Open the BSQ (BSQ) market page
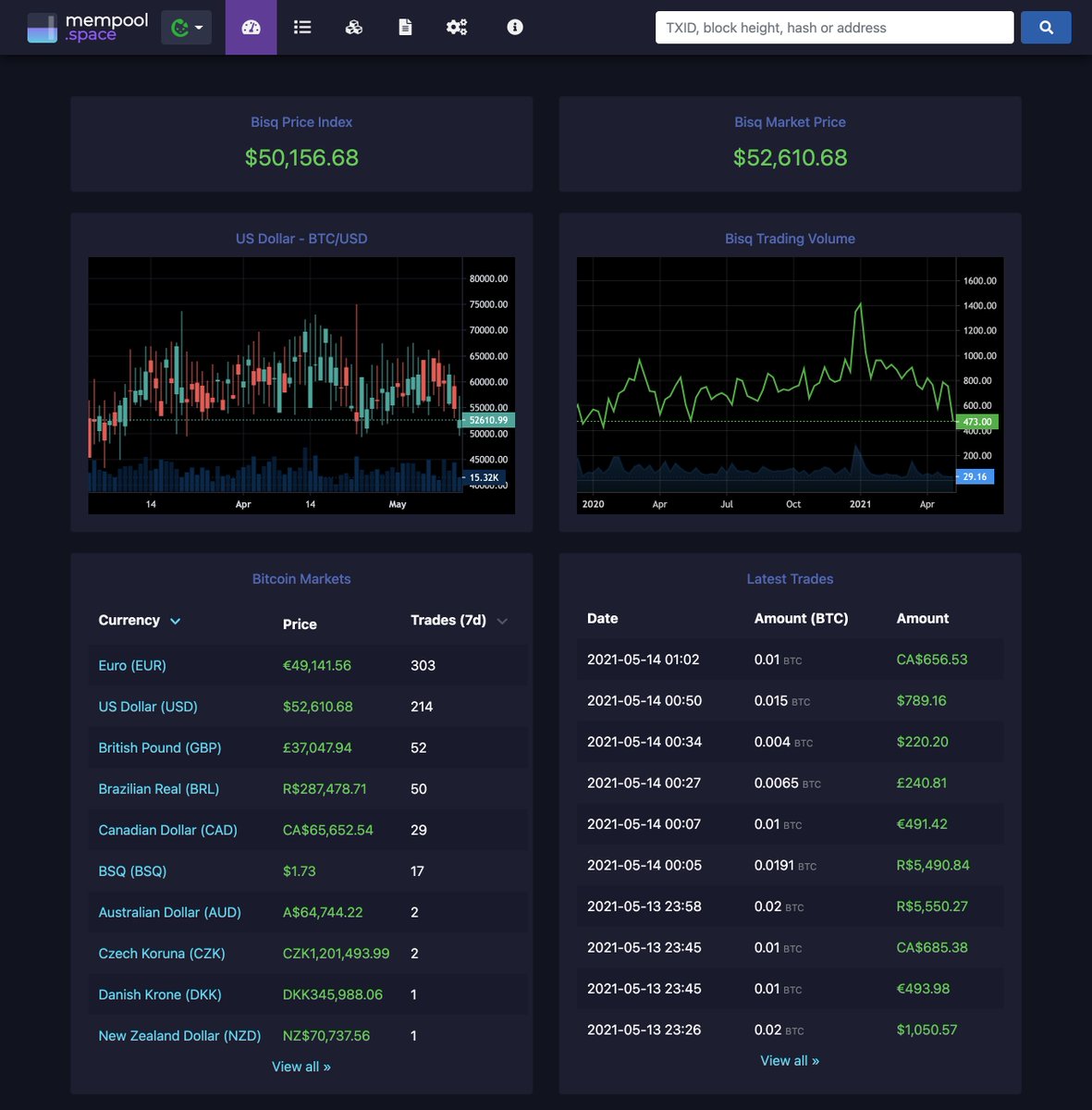1092x1110 pixels. pos(132,870)
